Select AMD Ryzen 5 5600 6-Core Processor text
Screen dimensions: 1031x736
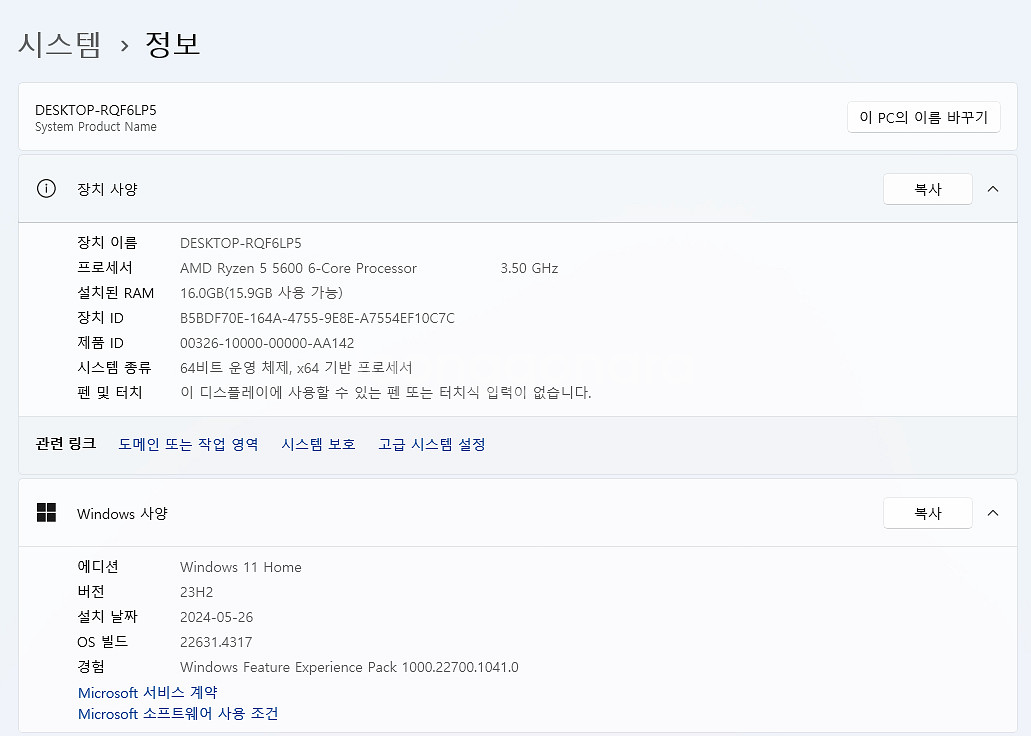pyautogui.click(x=299, y=268)
